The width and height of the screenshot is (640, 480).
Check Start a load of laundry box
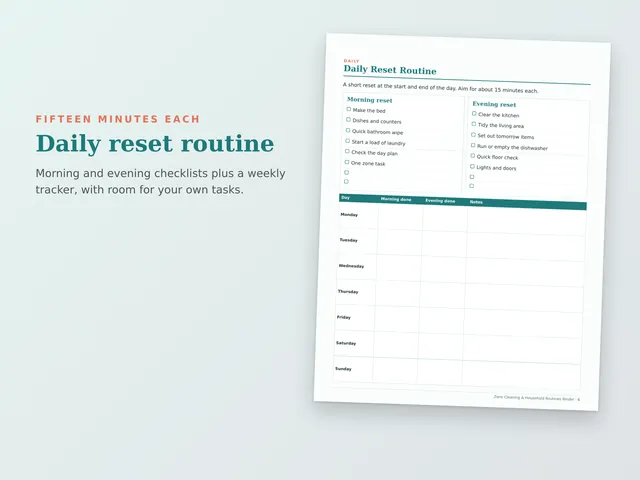[347, 141]
